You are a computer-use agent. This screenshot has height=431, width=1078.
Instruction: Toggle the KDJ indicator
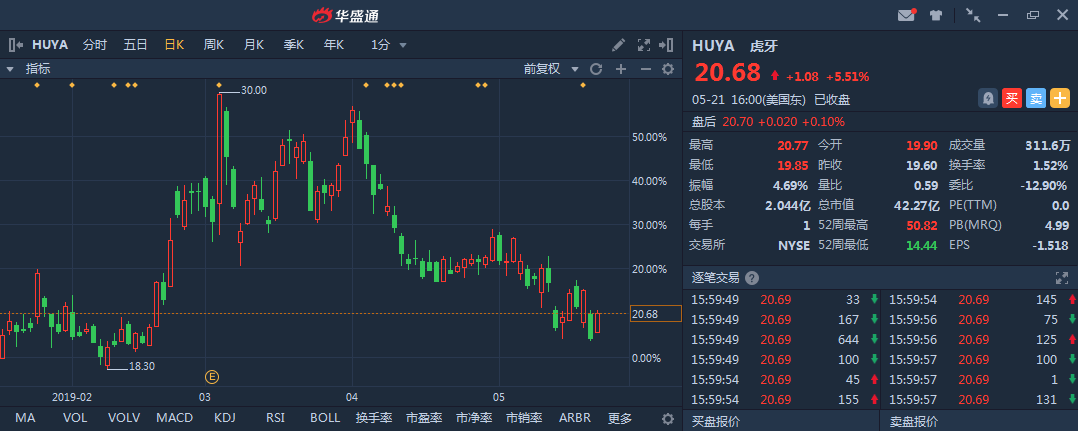(x=224, y=418)
